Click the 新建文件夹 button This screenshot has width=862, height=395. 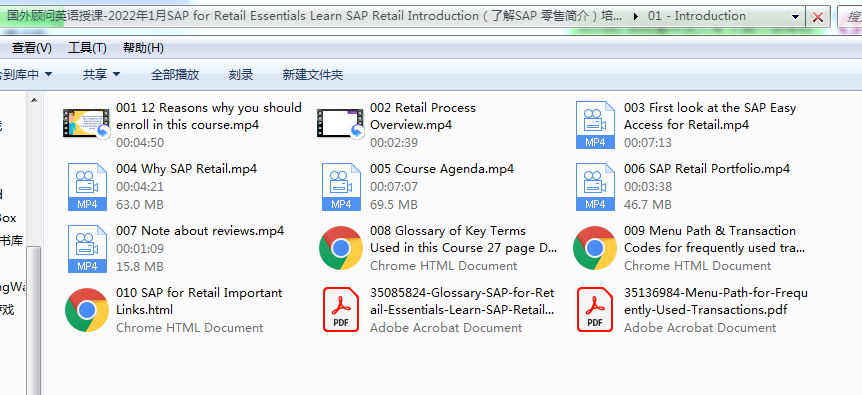[x=313, y=75]
